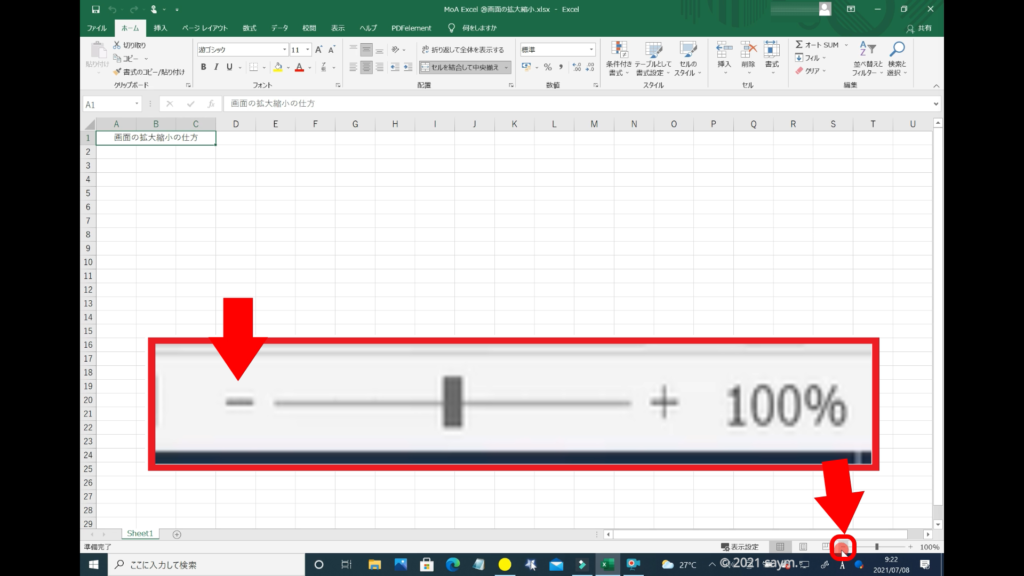The width and height of the screenshot is (1024, 576).
Task: Click the zoom slider in the status bar
Action: pos(877,547)
